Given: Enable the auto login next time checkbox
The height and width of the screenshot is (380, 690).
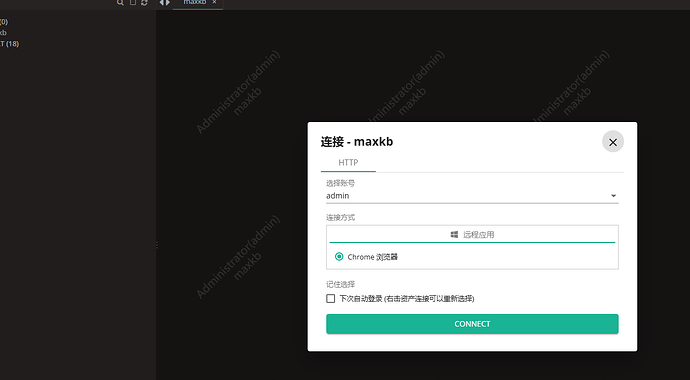Looking at the screenshot, I should point(330,299).
